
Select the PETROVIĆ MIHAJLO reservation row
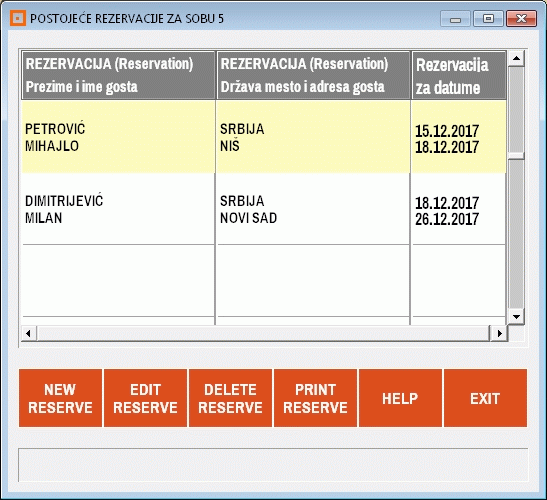263,137
